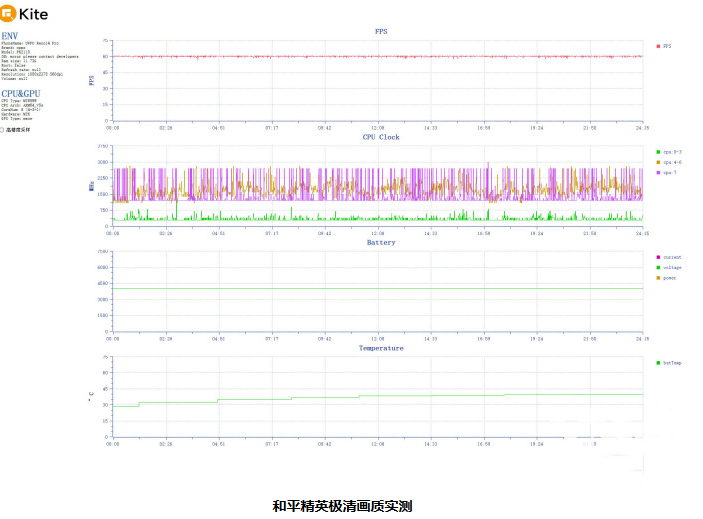Click the red FPS legend marker
Viewport: 703px width, 519px height.
coord(658,46)
